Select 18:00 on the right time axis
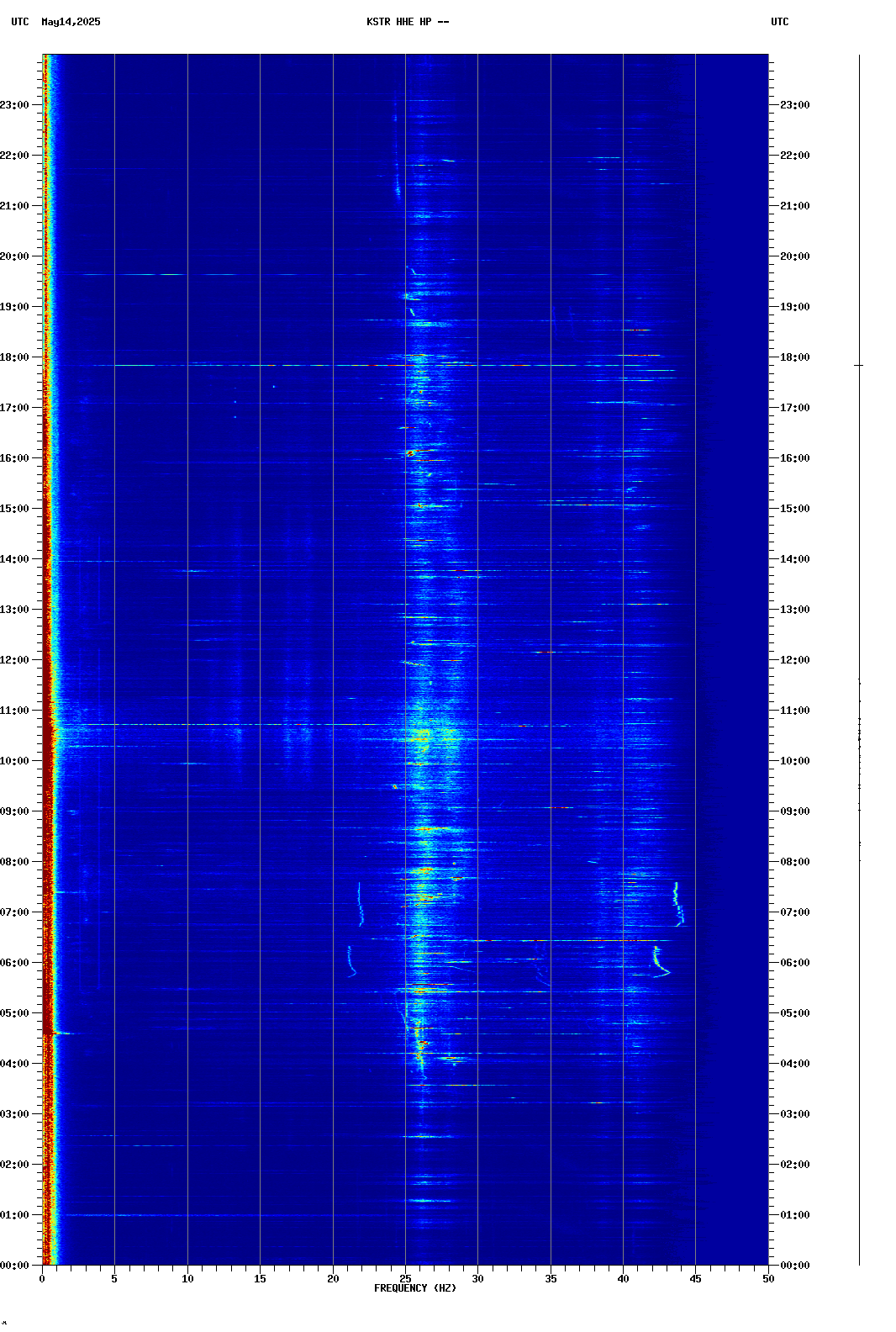Viewport: 896px width, 1332px height. point(795,357)
